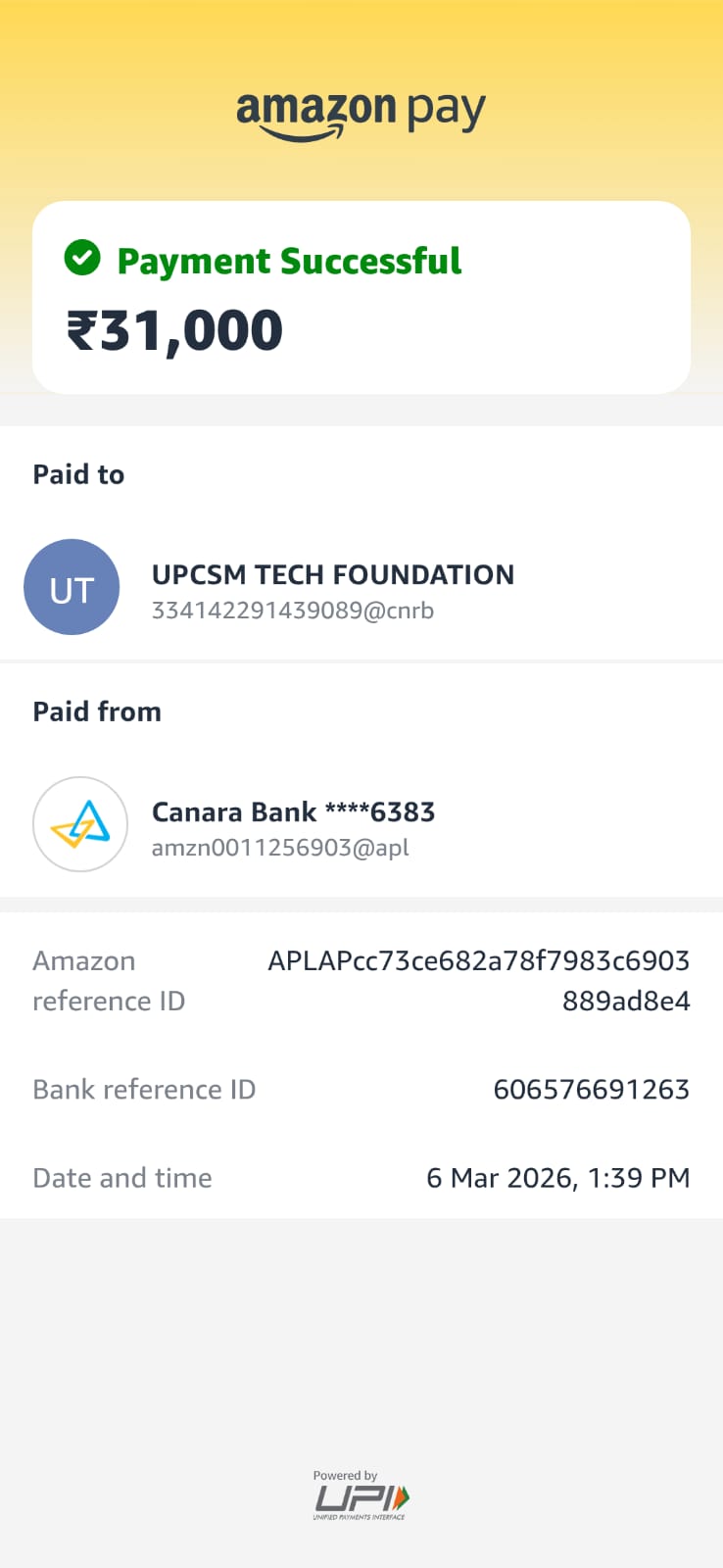
Task: Select the Amazon reference ID value
Action: pos(480,980)
